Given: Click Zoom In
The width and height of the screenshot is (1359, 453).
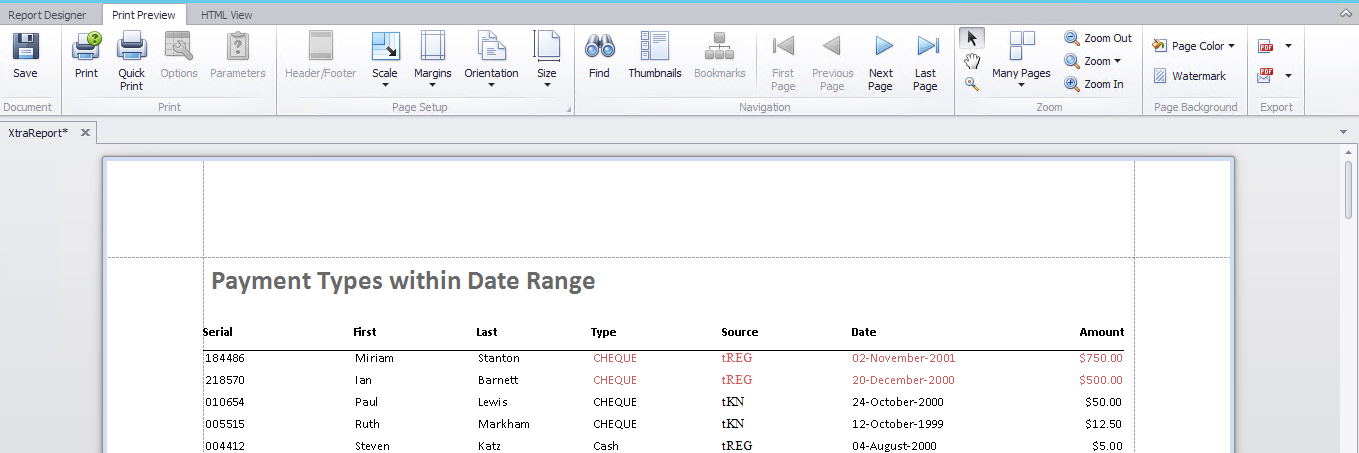Looking at the screenshot, I should tap(1094, 84).
